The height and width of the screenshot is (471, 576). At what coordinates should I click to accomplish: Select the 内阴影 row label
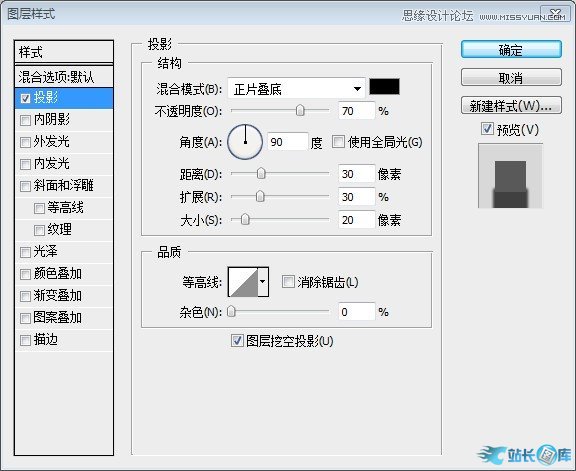(52, 119)
